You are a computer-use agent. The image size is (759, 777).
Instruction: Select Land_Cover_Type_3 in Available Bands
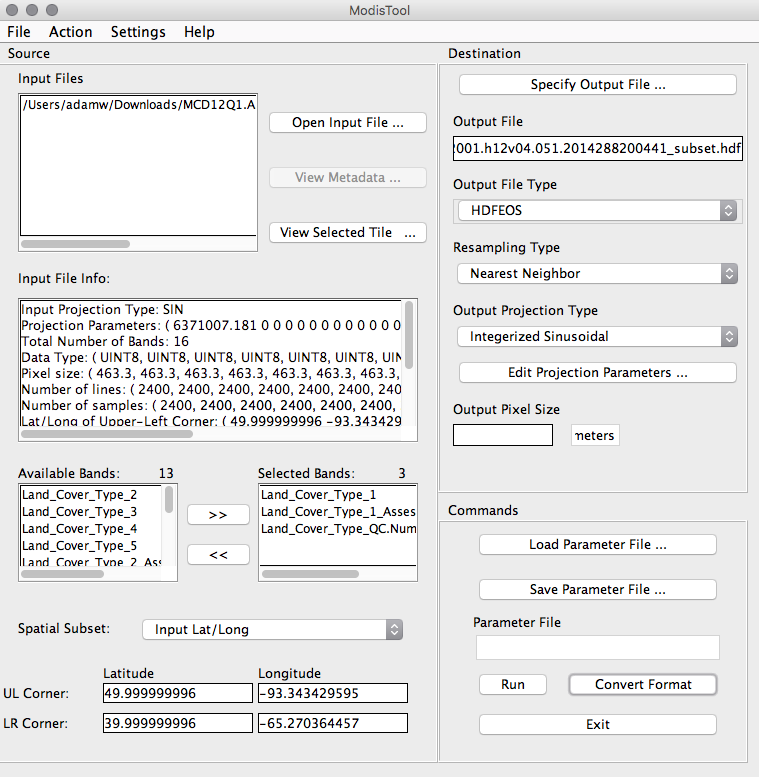point(79,511)
